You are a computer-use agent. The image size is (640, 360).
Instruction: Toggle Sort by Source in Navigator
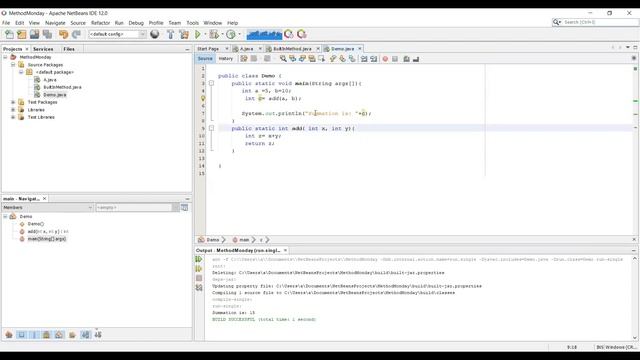point(98,335)
